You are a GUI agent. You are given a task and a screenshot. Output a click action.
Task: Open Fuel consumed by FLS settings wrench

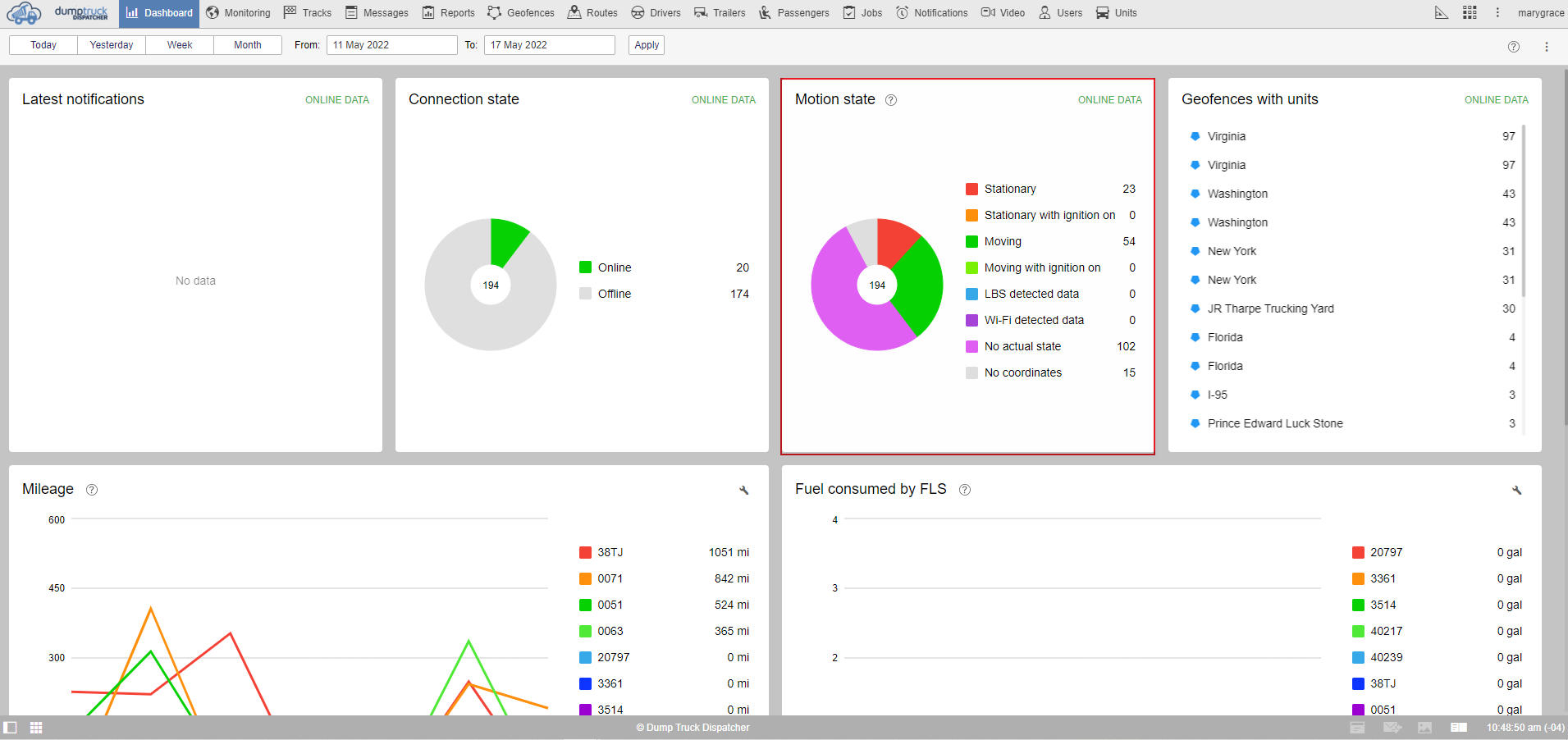[x=1516, y=490]
